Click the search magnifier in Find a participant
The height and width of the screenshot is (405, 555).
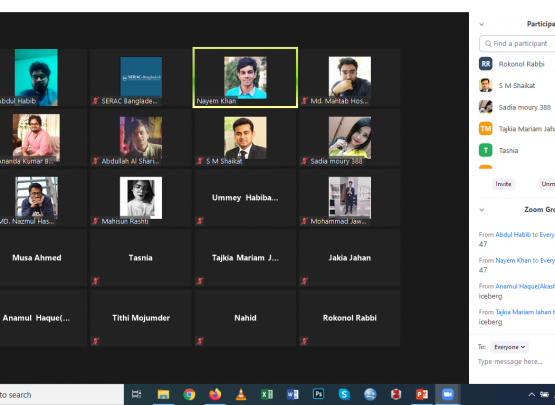pos(488,44)
